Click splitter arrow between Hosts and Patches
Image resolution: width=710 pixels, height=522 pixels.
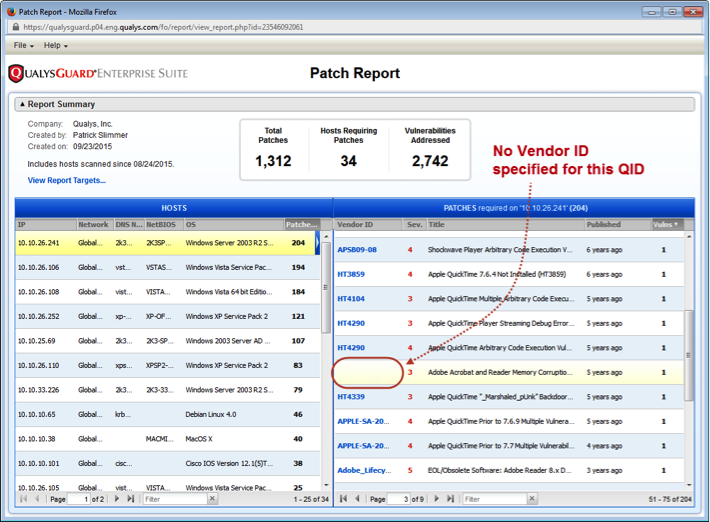click(x=317, y=243)
